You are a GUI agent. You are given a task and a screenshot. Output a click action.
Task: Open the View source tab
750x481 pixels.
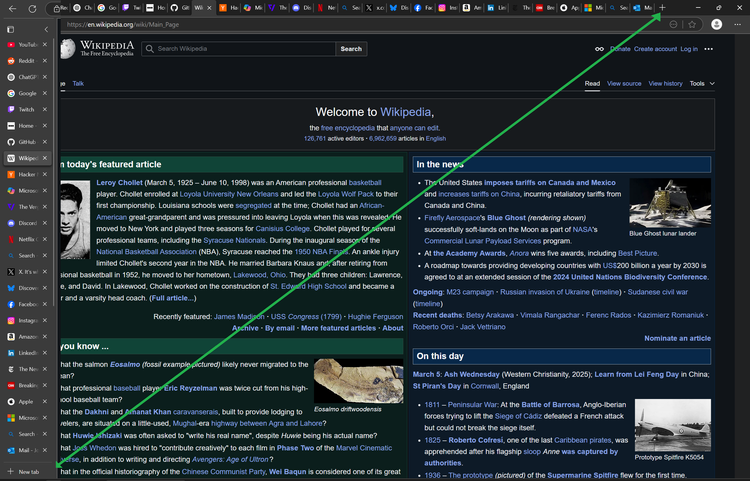[x=624, y=83]
